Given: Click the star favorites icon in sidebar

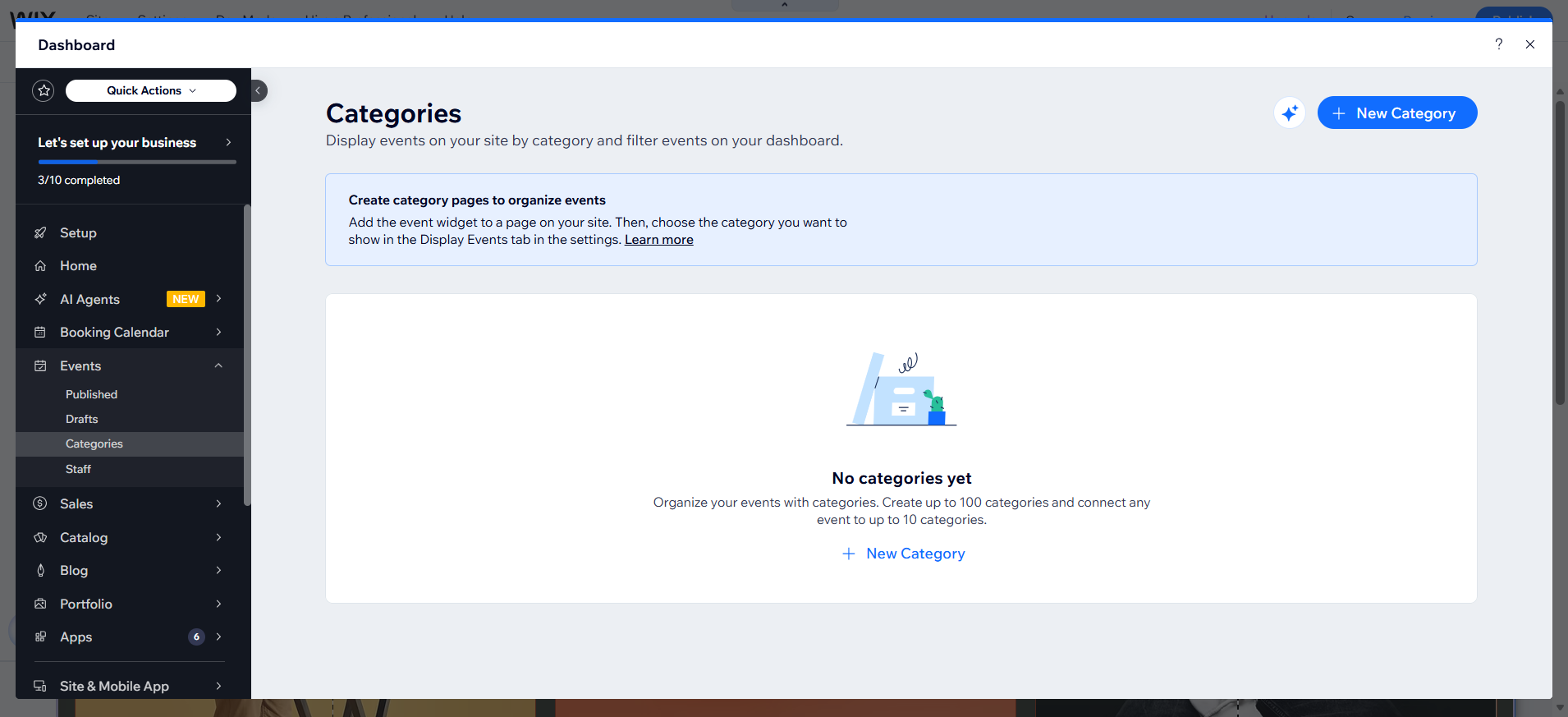Looking at the screenshot, I should pos(44,90).
